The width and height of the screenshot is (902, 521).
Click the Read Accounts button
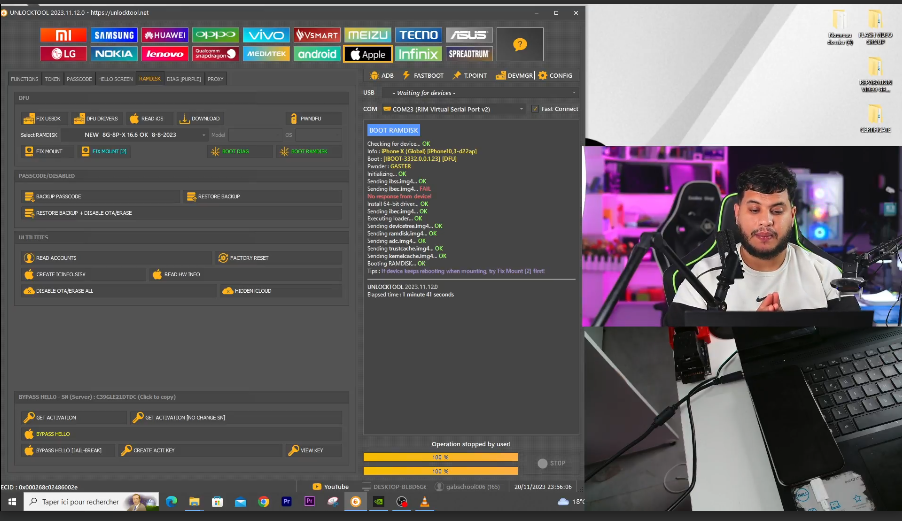click(116, 258)
